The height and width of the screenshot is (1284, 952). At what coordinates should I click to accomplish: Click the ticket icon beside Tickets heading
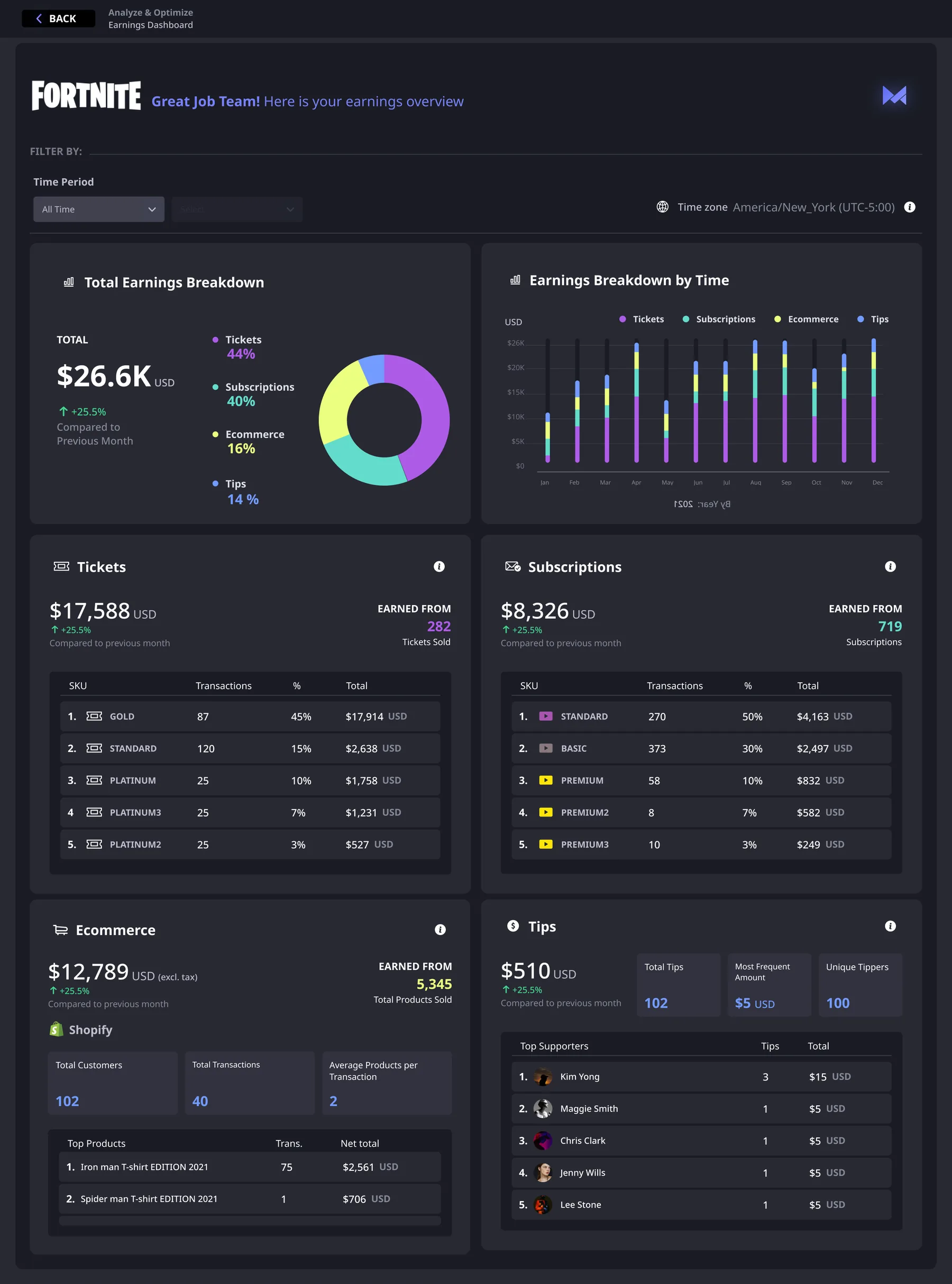click(61, 567)
